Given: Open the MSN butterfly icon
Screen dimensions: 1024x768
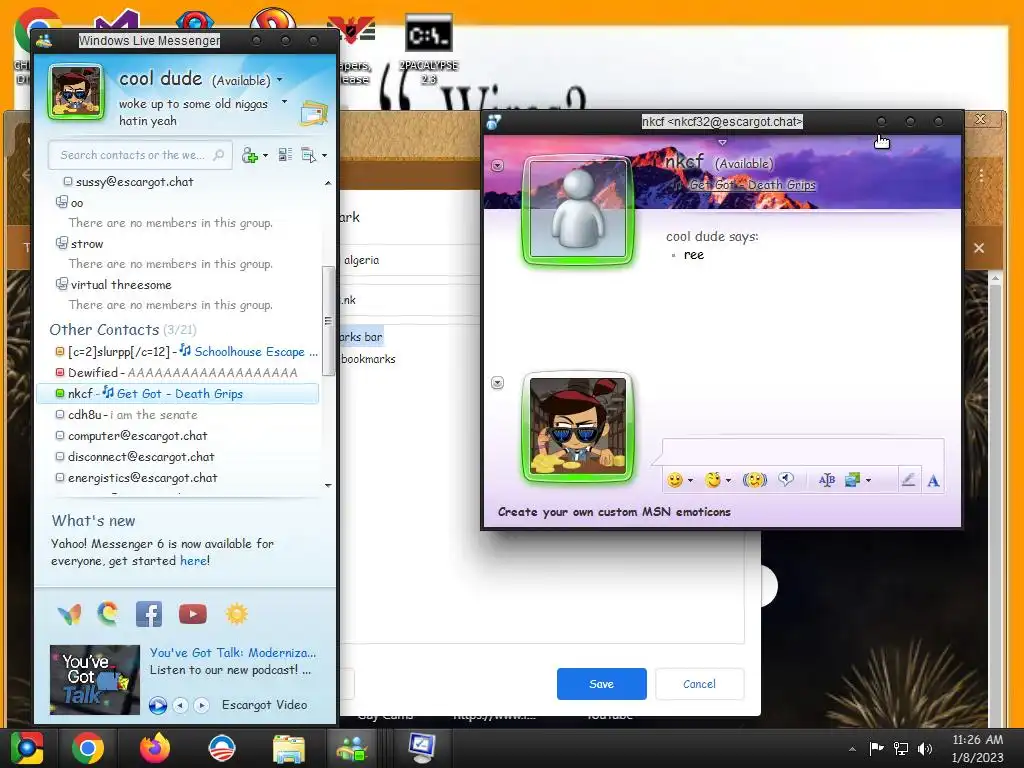Looking at the screenshot, I should [69, 614].
